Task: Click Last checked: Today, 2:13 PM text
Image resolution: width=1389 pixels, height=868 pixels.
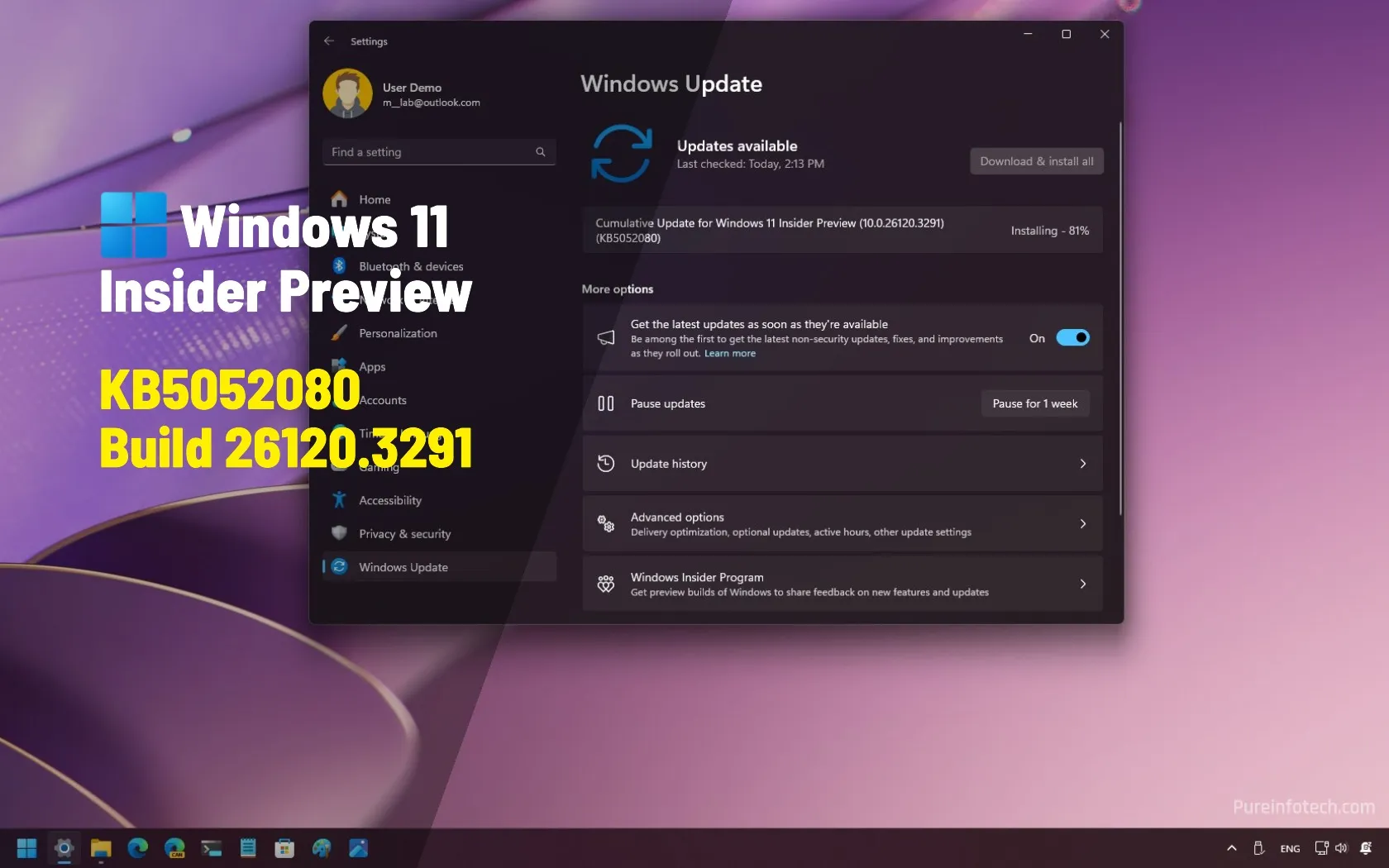Action: click(x=751, y=164)
